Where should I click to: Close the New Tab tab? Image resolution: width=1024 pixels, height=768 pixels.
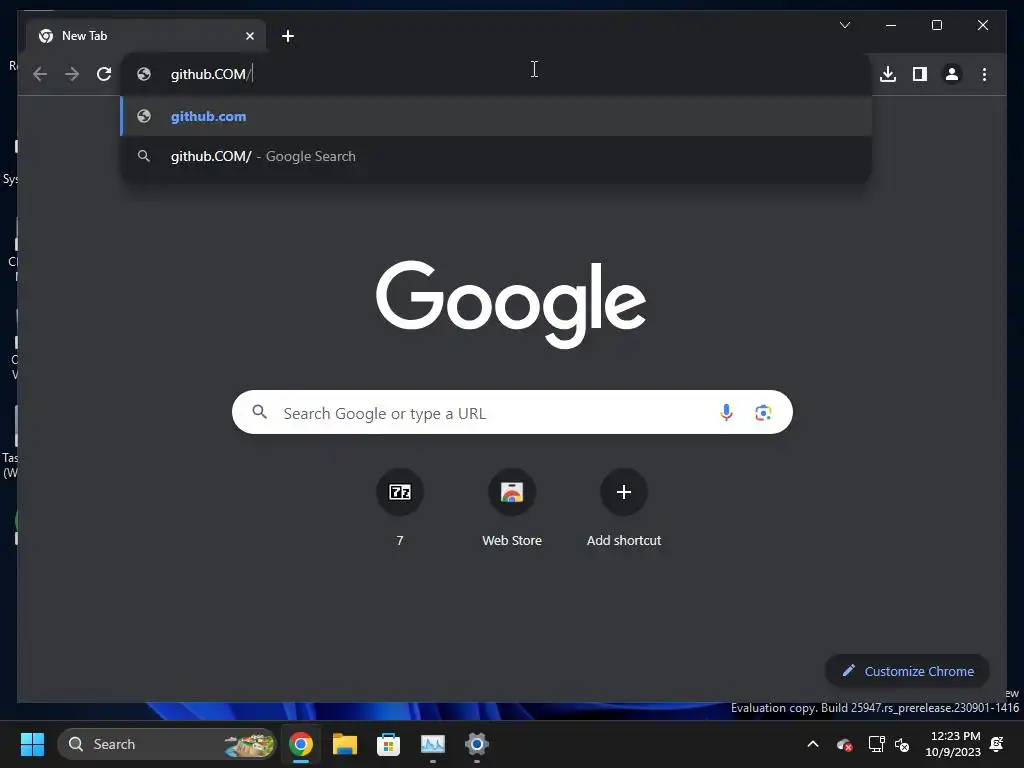pos(249,36)
